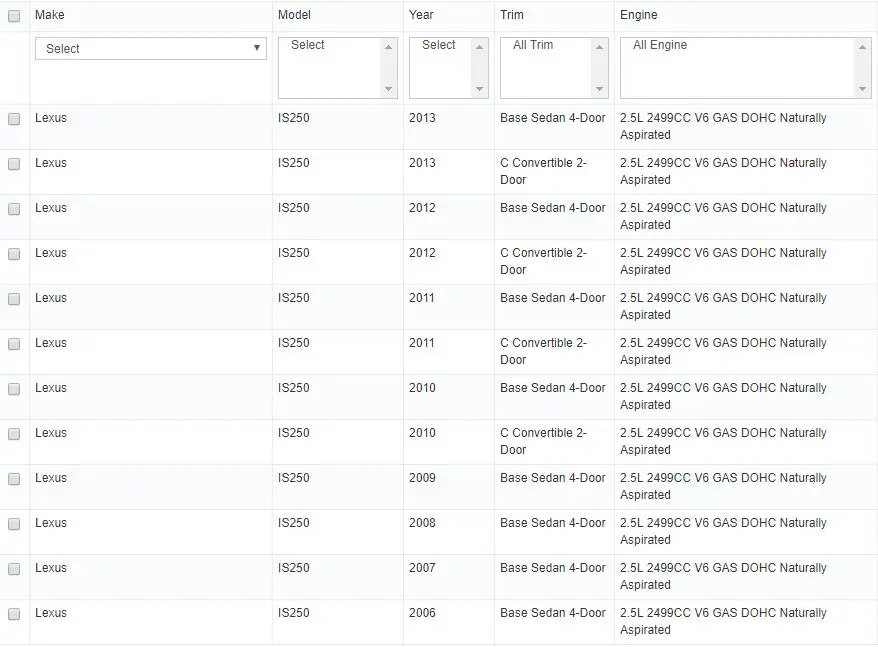Click Lexus in the 2006 row
Viewport: 878px width, 647px height.
click(x=51, y=613)
